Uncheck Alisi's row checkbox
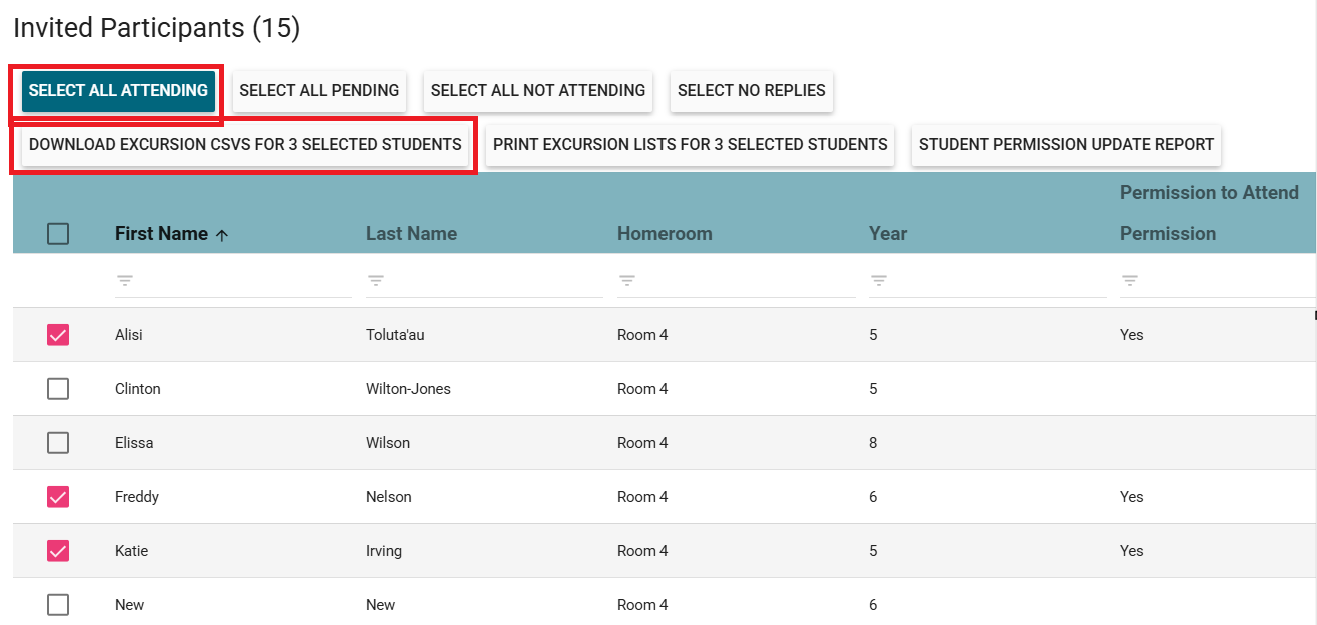 pyautogui.click(x=58, y=335)
